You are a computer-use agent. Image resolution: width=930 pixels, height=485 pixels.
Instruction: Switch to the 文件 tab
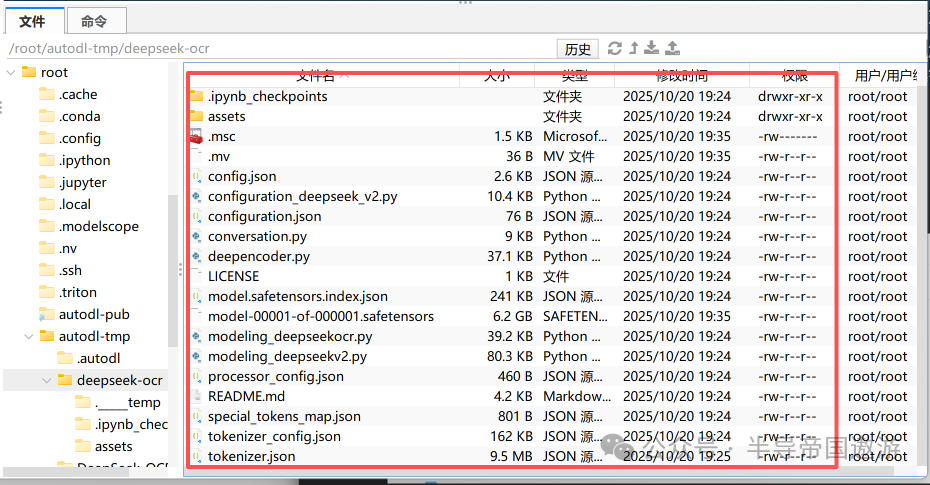(32, 21)
